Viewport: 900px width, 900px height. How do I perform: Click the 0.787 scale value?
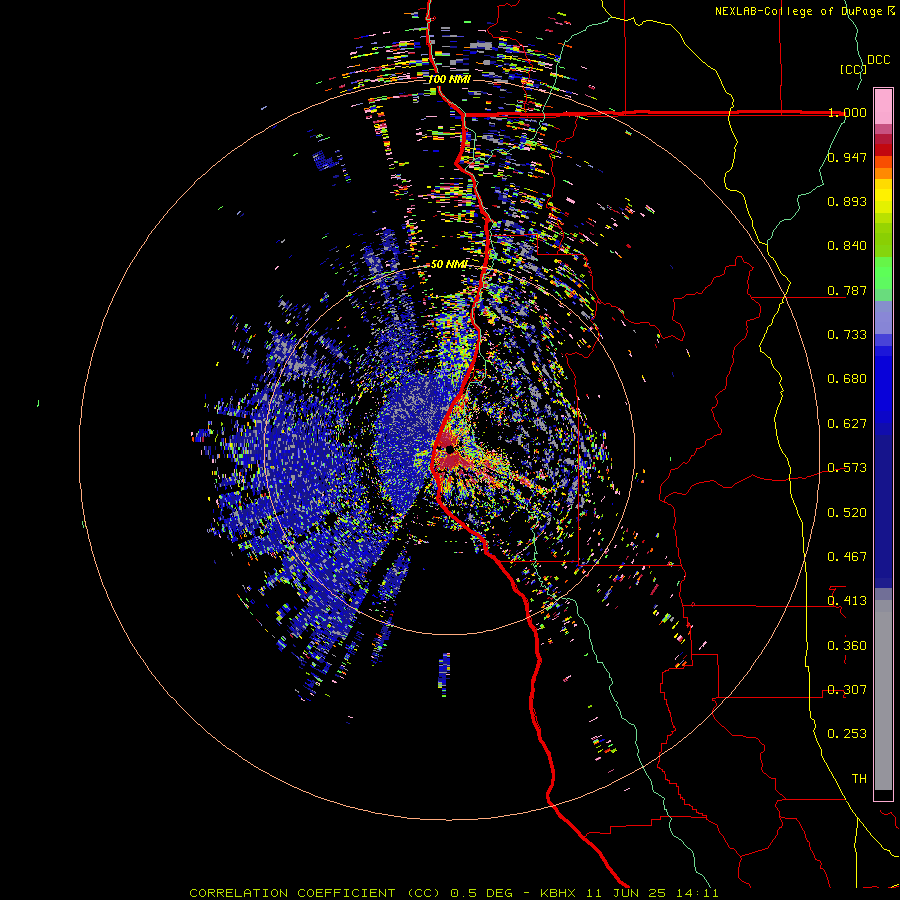[x=847, y=290]
